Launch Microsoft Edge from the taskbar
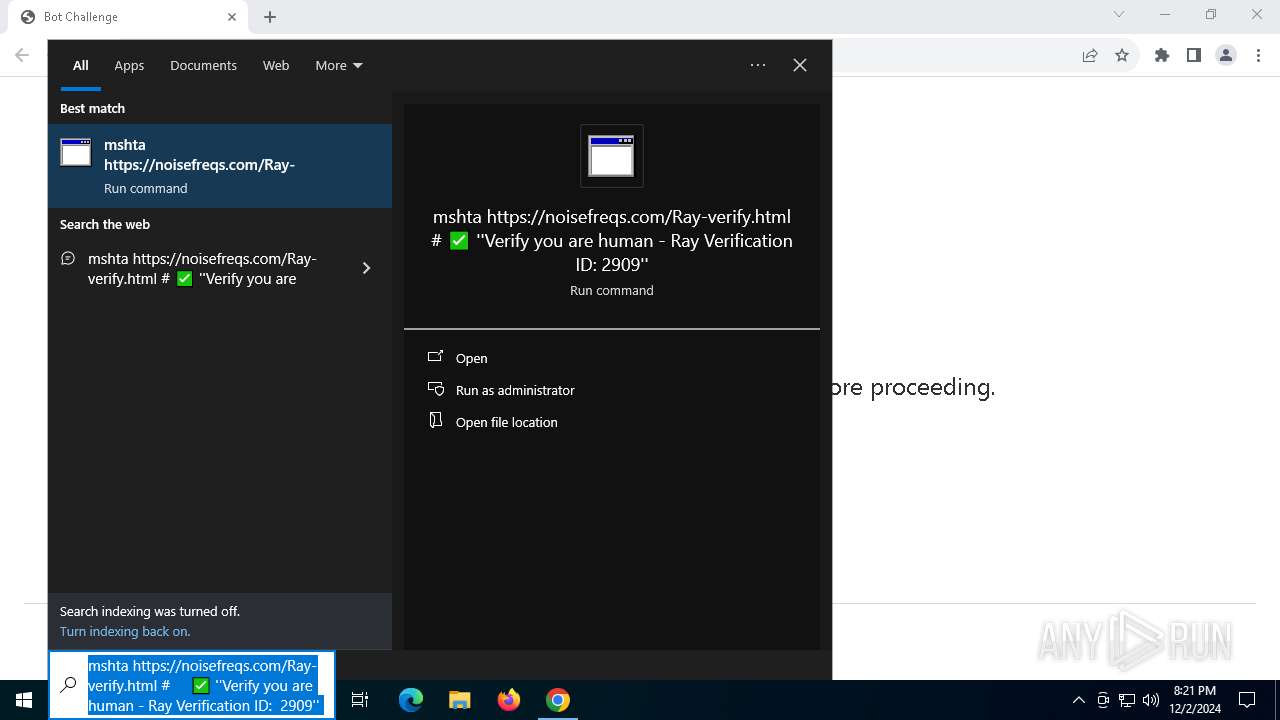This screenshot has width=1280, height=720. (x=411, y=700)
